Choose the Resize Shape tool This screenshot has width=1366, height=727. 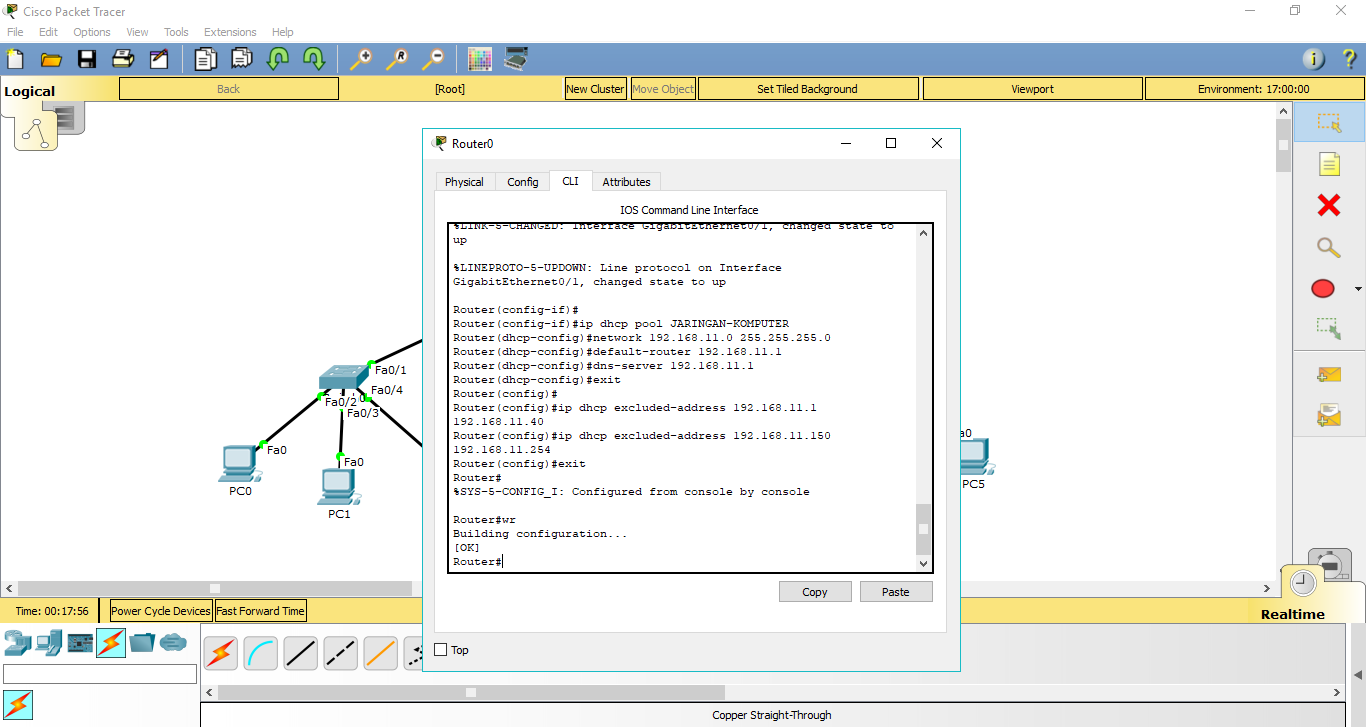(1329, 327)
